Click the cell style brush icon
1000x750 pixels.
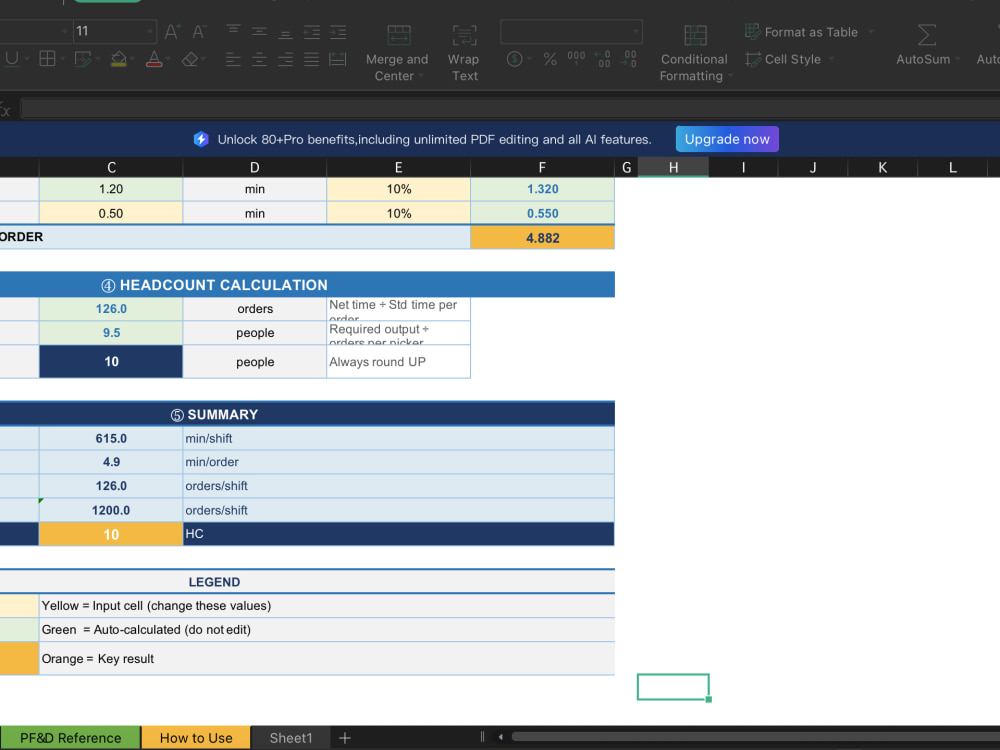coord(753,59)
